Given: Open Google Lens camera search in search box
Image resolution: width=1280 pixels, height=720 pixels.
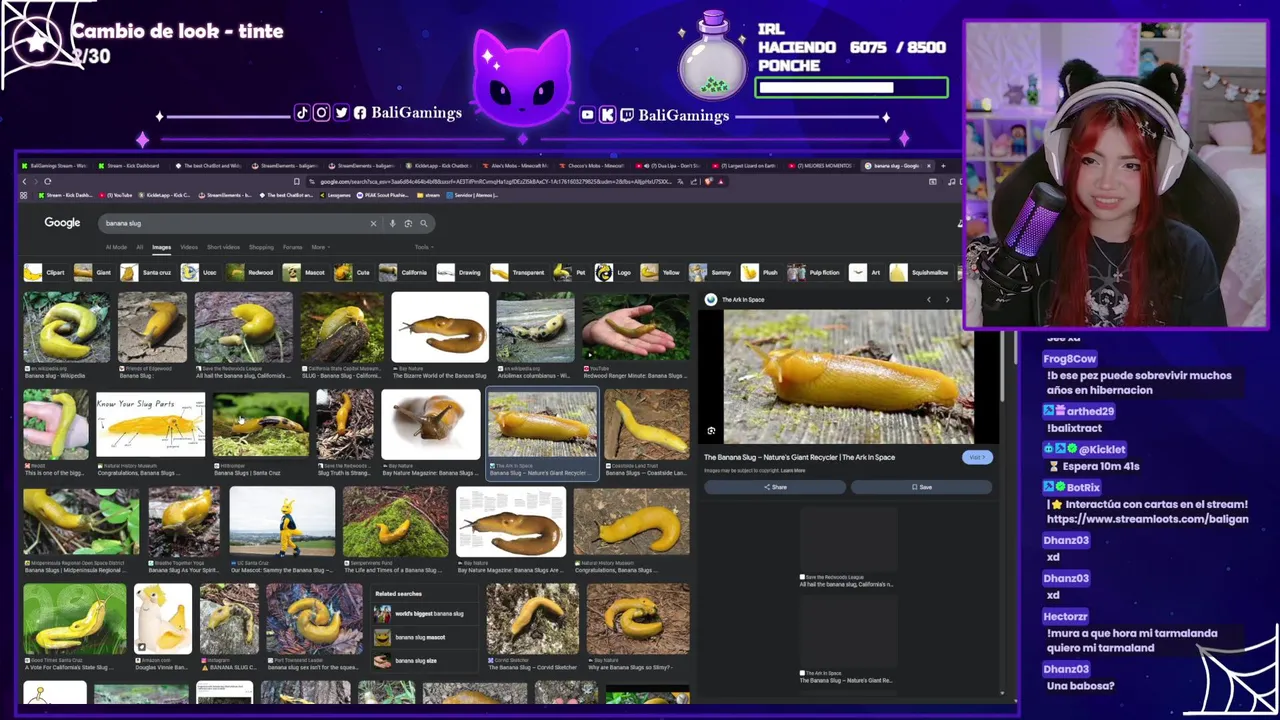Looking at the screenshot, I should (x=408, y=223).
